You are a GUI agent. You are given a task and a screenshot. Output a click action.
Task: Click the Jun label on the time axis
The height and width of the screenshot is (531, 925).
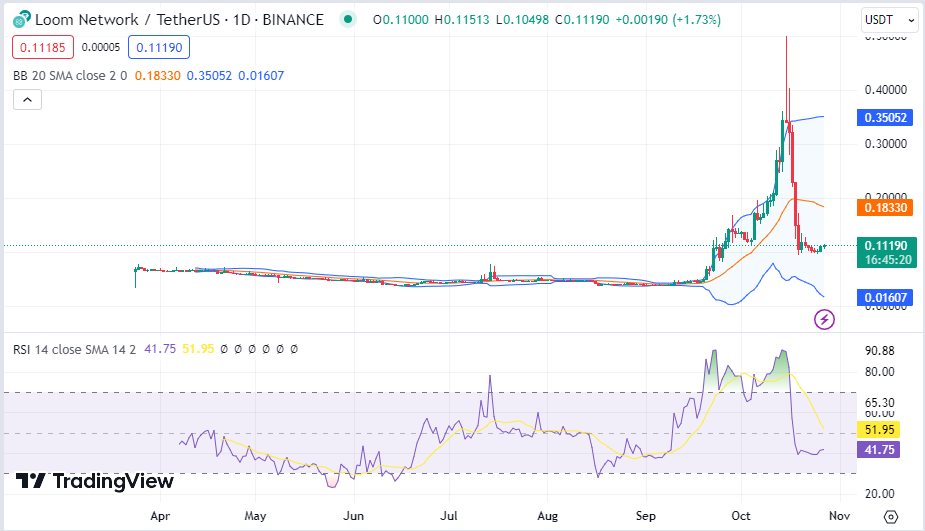pyautogui.click(x=353, y=516)
